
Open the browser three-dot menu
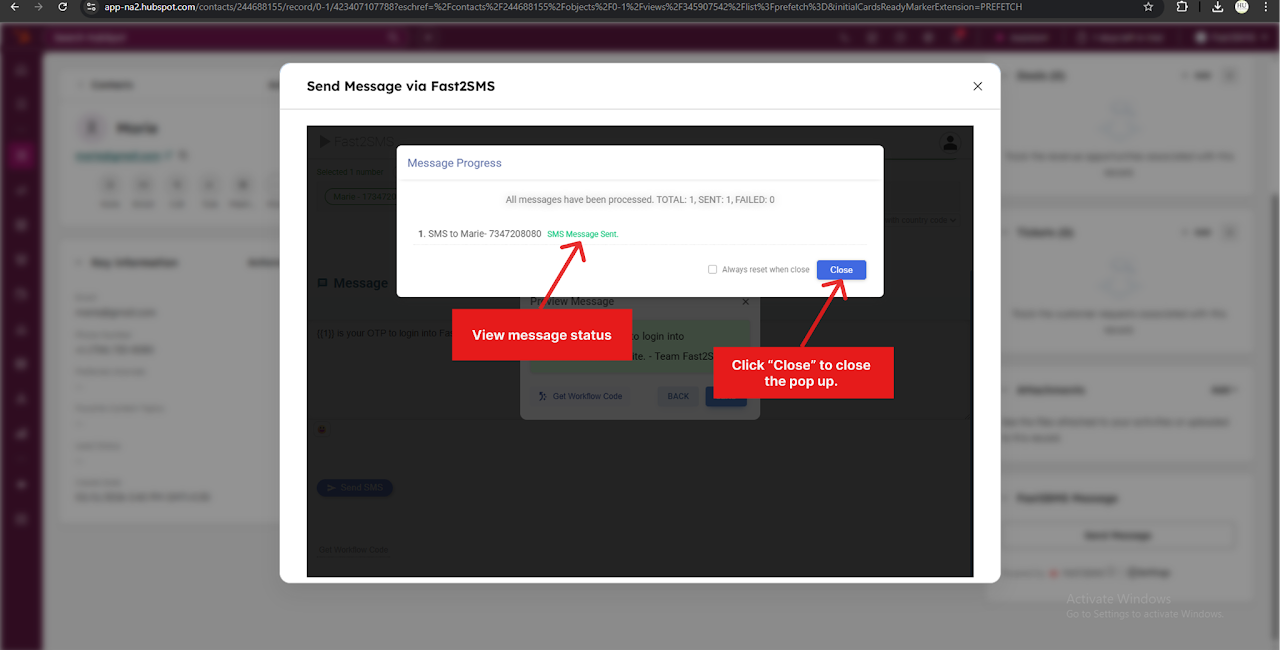[x=1267, y=7]
